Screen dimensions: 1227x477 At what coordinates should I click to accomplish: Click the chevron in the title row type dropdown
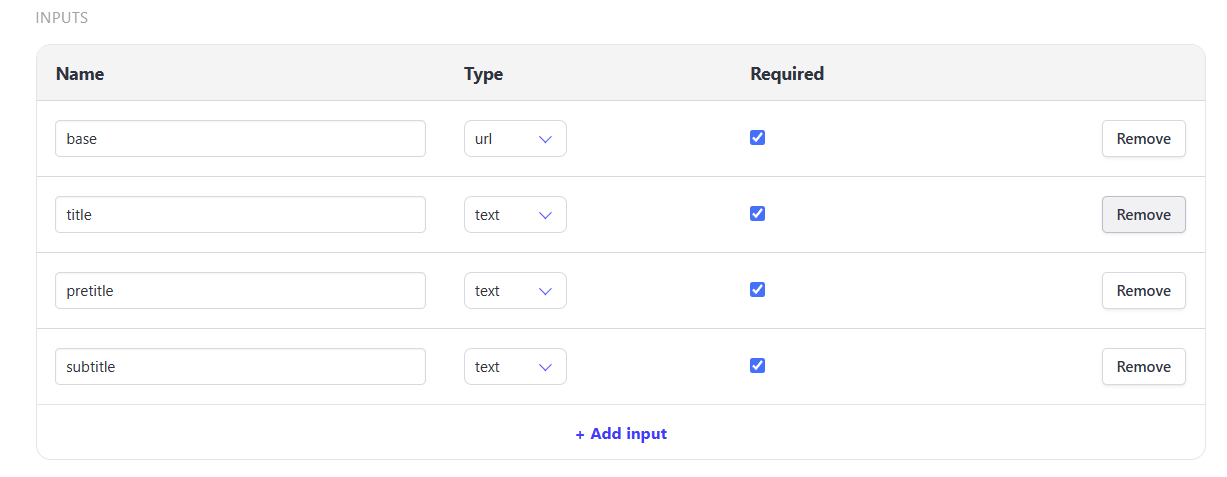tap(545, 215)
